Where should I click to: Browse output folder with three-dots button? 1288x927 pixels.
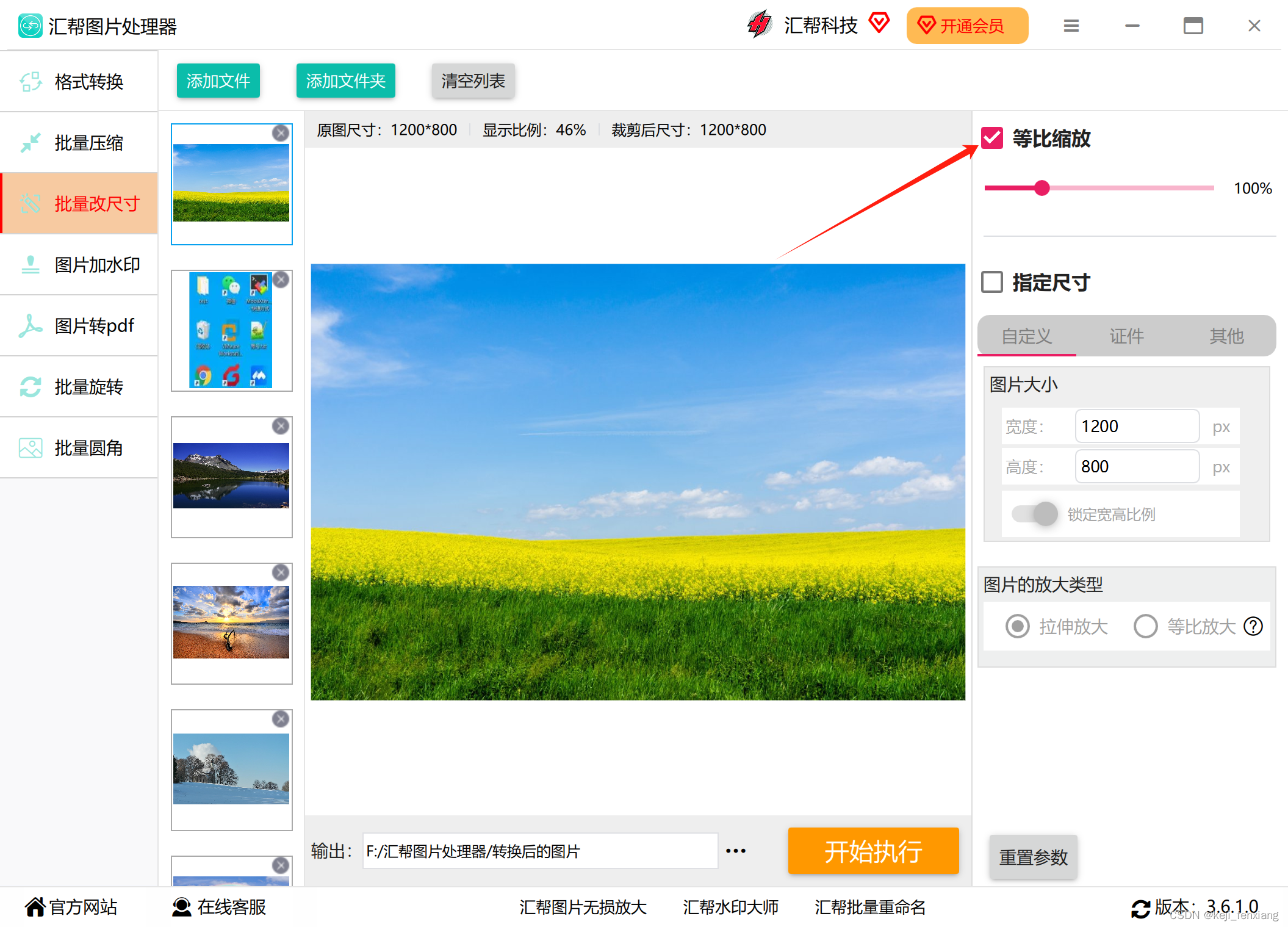[736, 851]
